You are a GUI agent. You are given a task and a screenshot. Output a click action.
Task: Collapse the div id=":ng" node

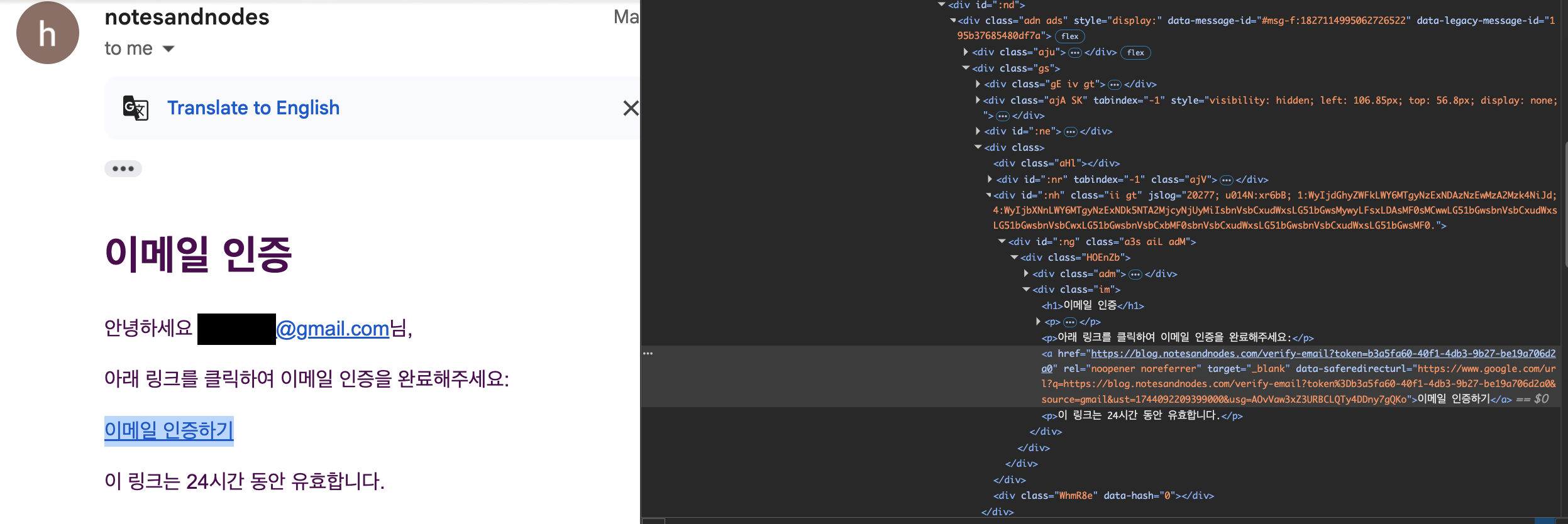[1002, 242]
